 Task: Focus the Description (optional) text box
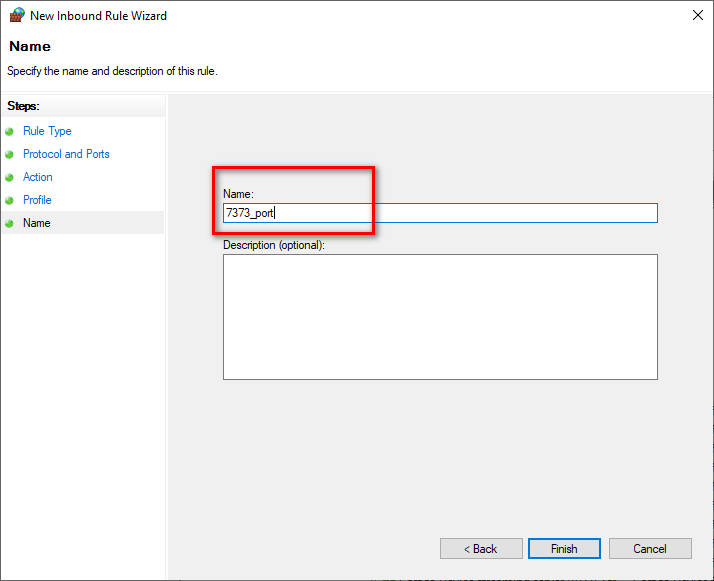coord(440,317)
